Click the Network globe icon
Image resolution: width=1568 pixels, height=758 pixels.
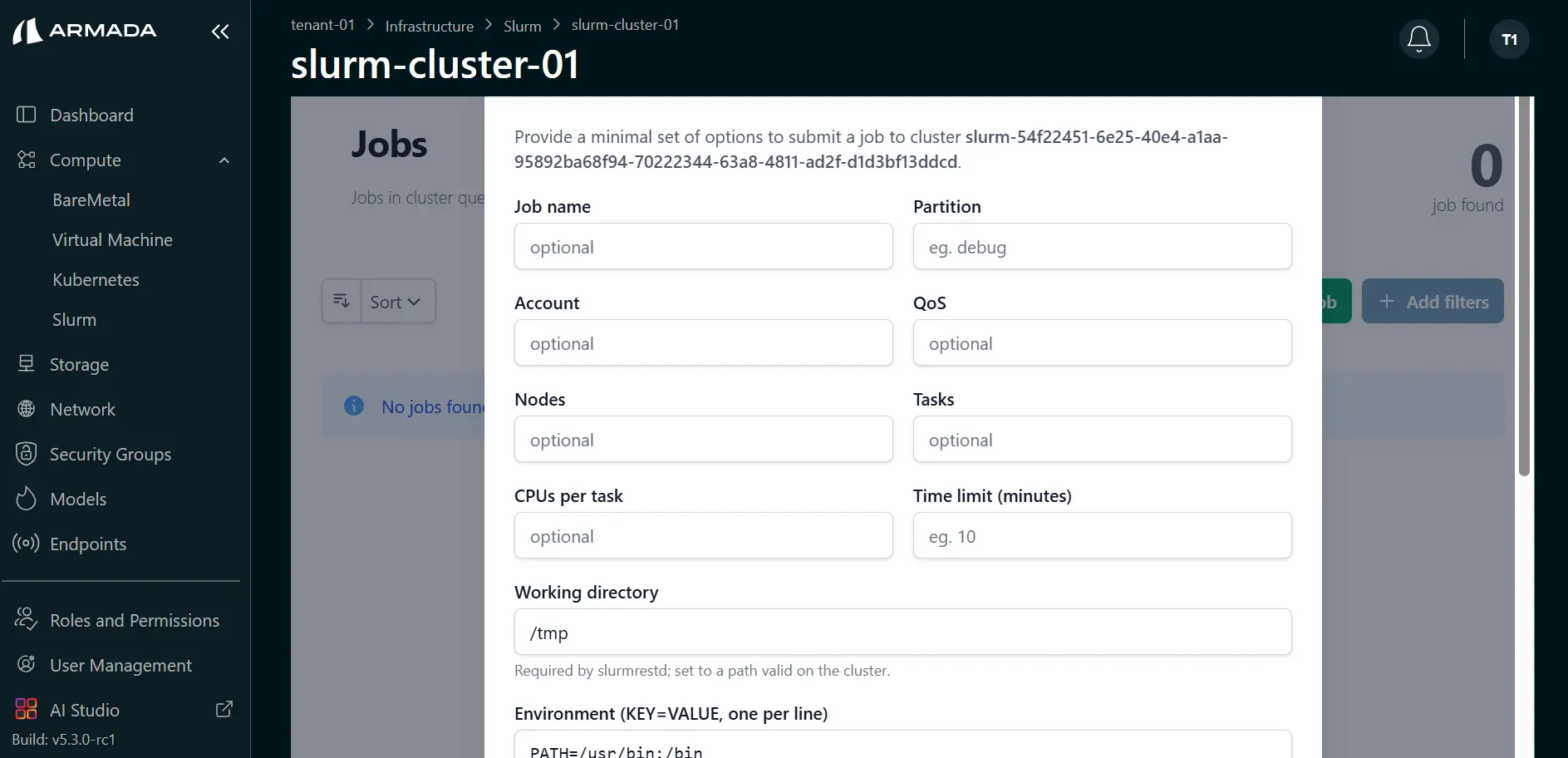(27, 409)
